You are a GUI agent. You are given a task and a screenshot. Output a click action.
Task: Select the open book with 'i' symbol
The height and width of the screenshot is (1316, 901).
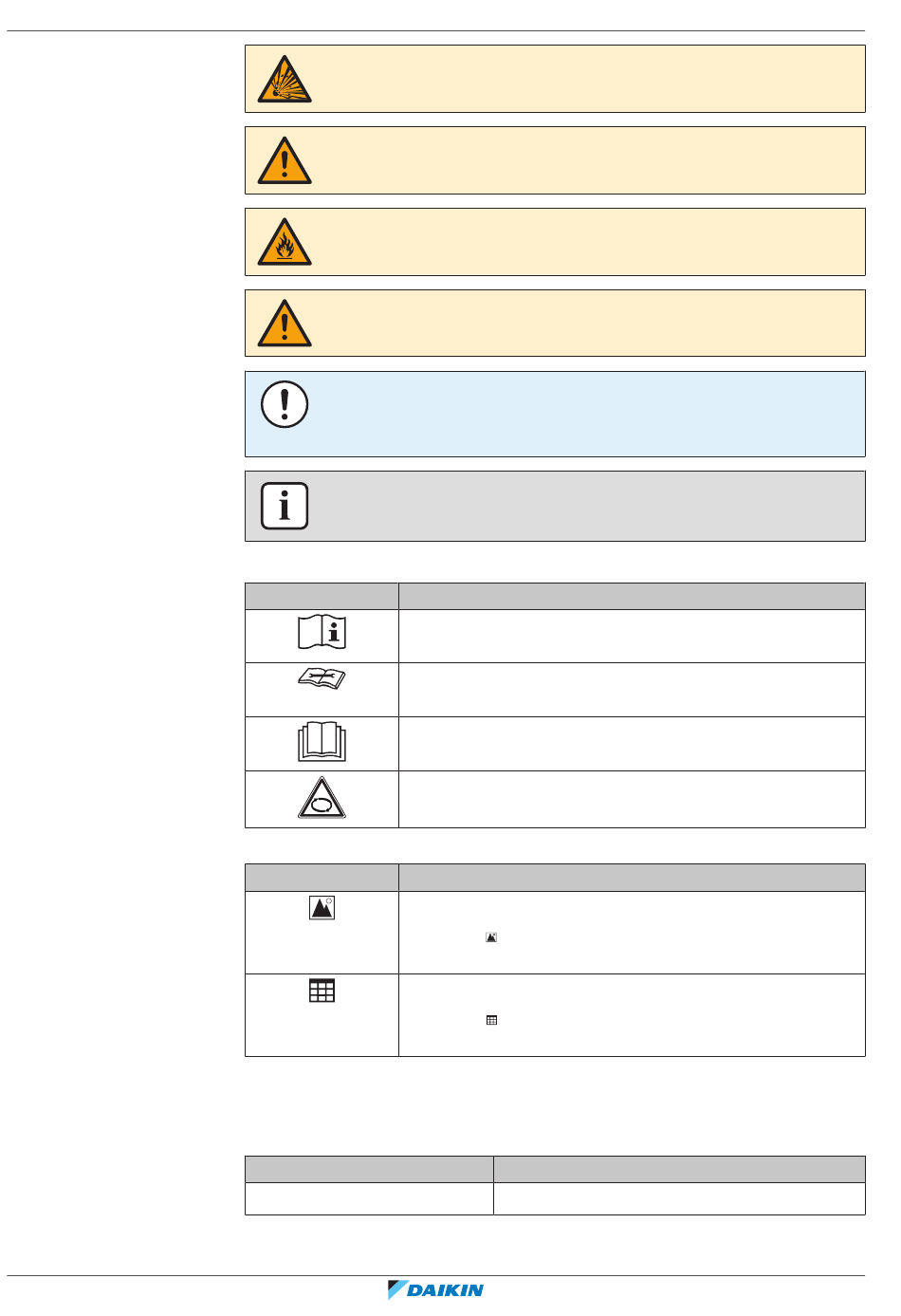point(322,632)
